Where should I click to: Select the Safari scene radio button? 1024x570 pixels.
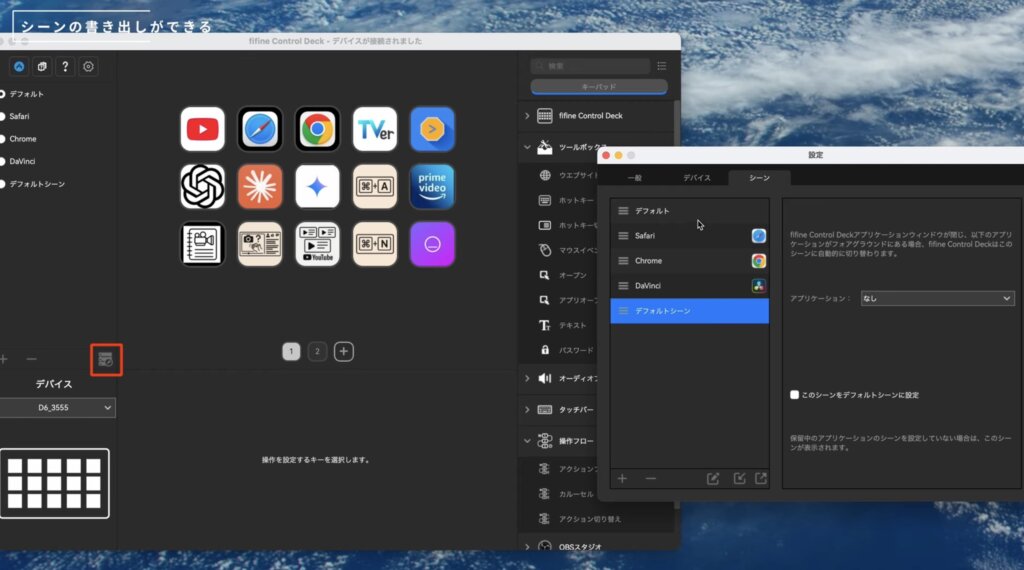(3, 116)
